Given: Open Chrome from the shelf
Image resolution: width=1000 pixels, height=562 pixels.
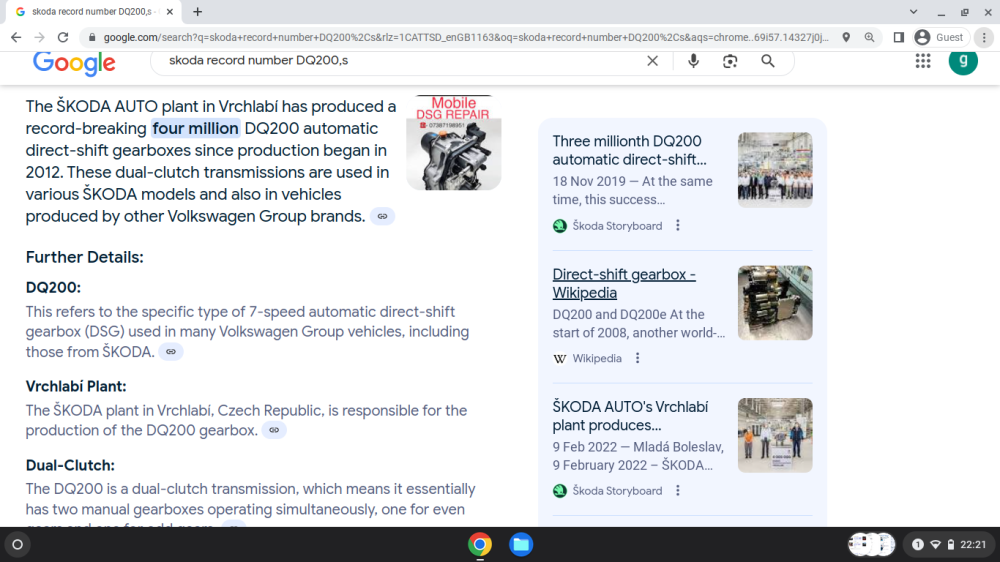Looking at the screenshot, I should 480,545.
